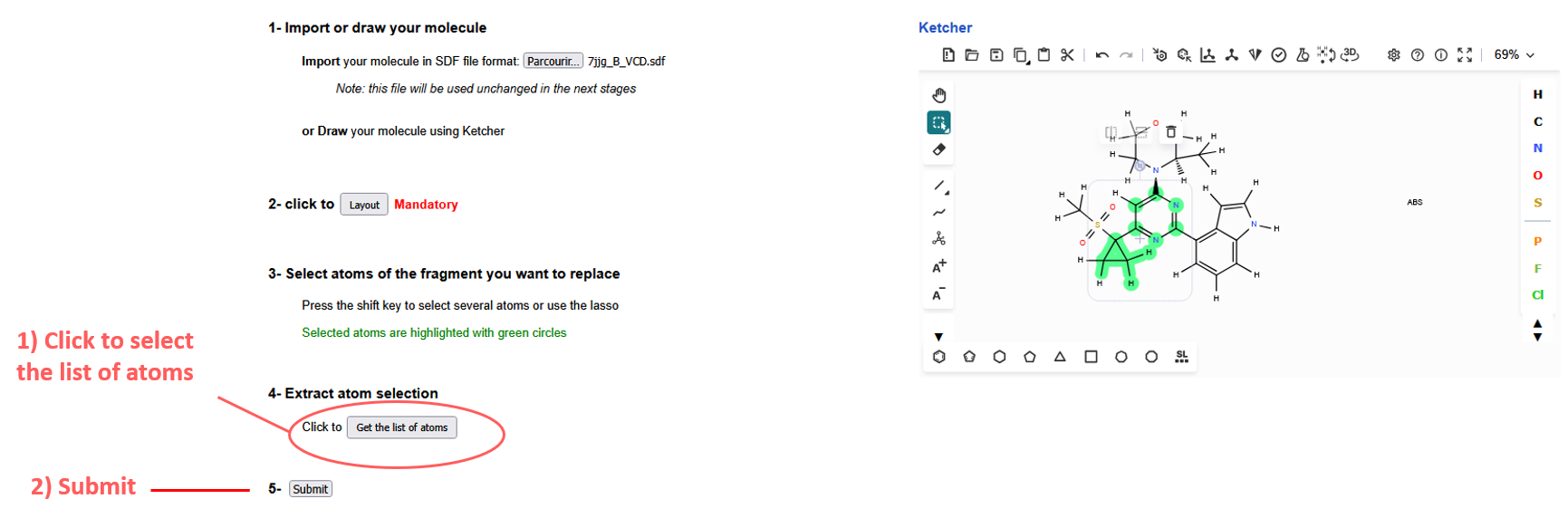Open the 3D viewer icon
Screen dimensions: 1568x518
(1350, 55)
